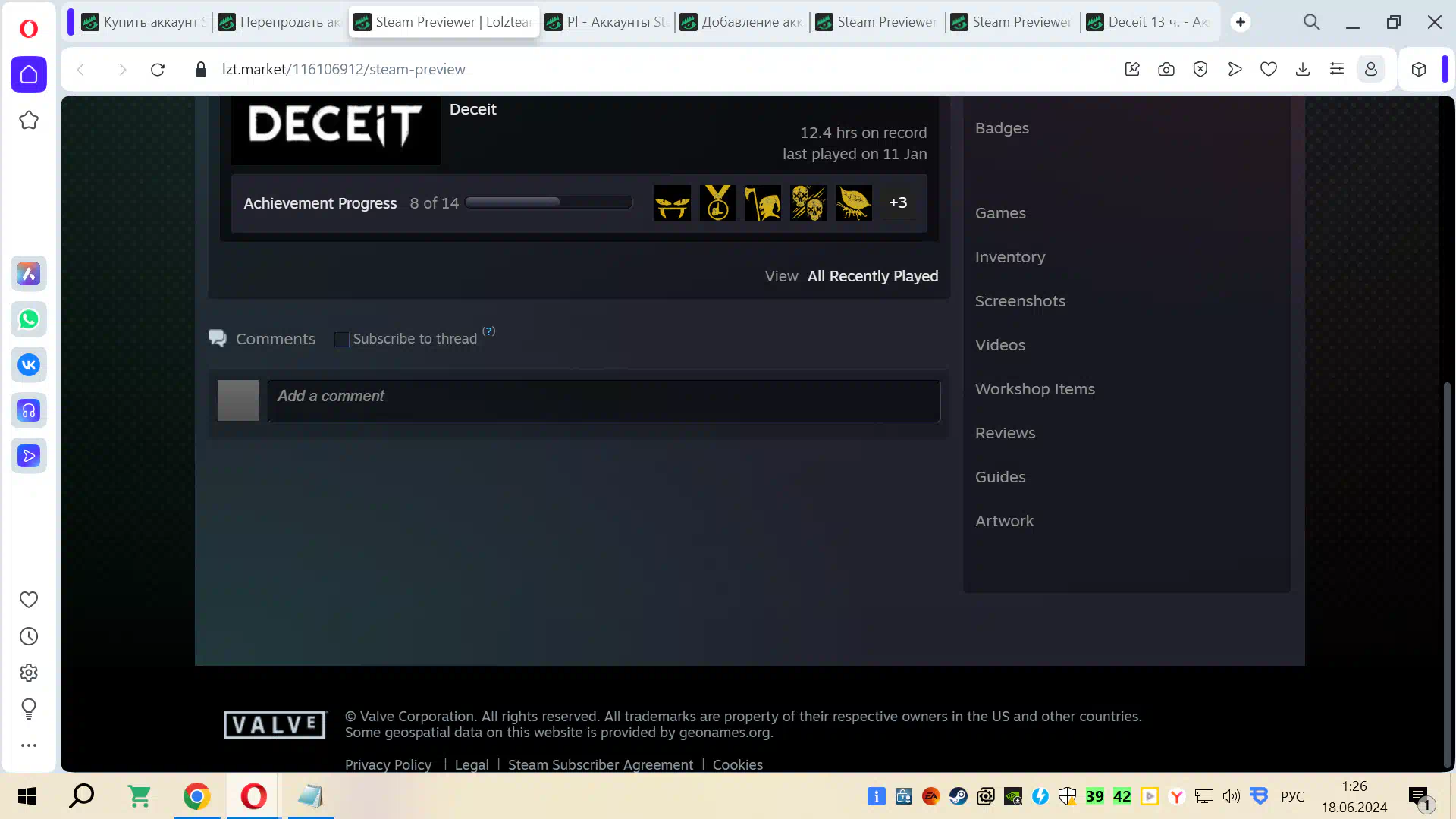Screen dimensions: 1456x819
Task: Open the player arrow icon in sidebar
Action: [x=29, y=456]
